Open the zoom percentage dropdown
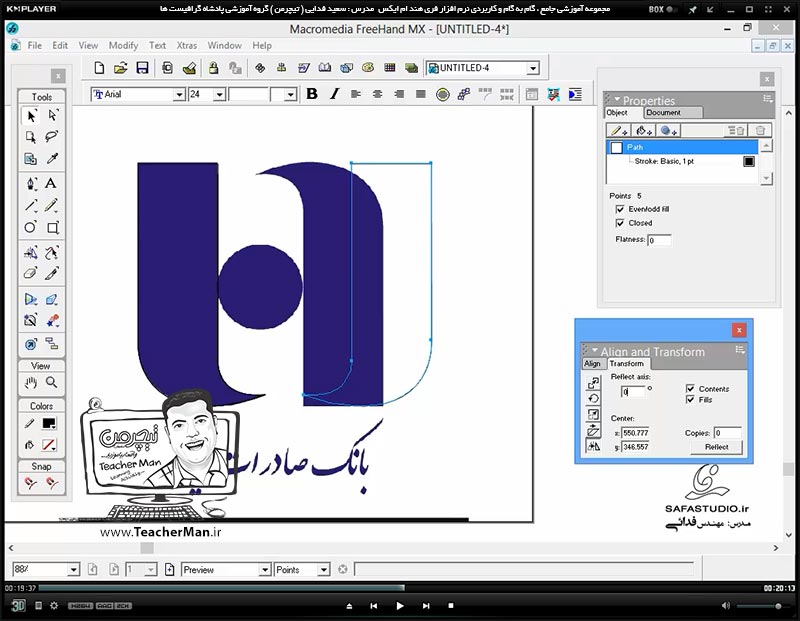Screen dimensions: 800x621 click(73, 569)
